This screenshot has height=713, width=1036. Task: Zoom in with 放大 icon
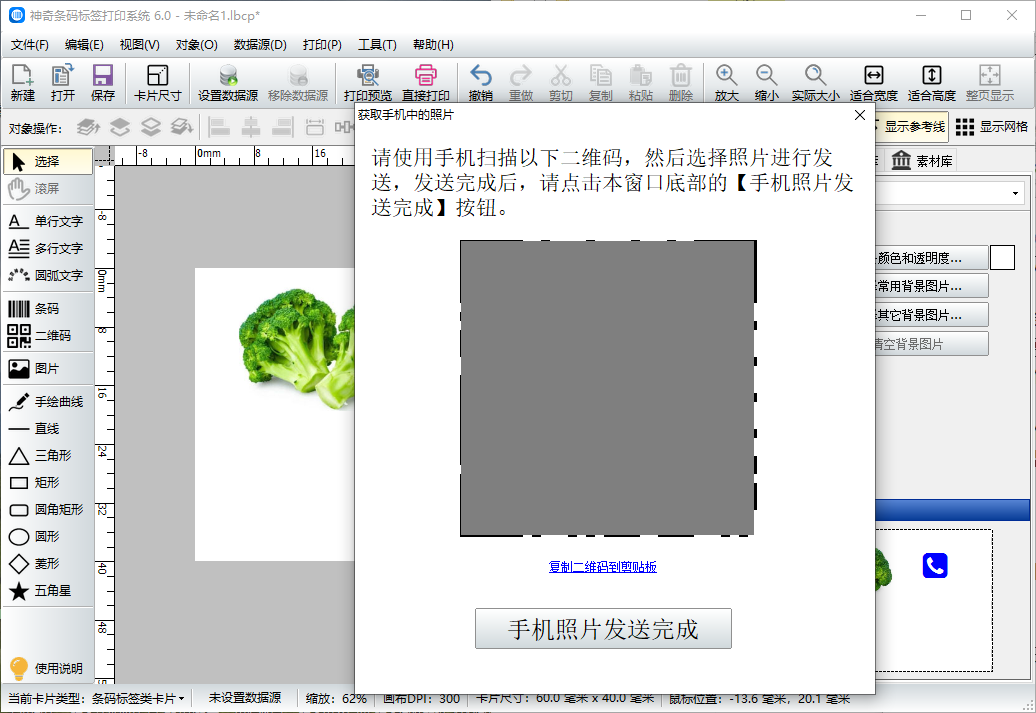(x=726, y=83)
